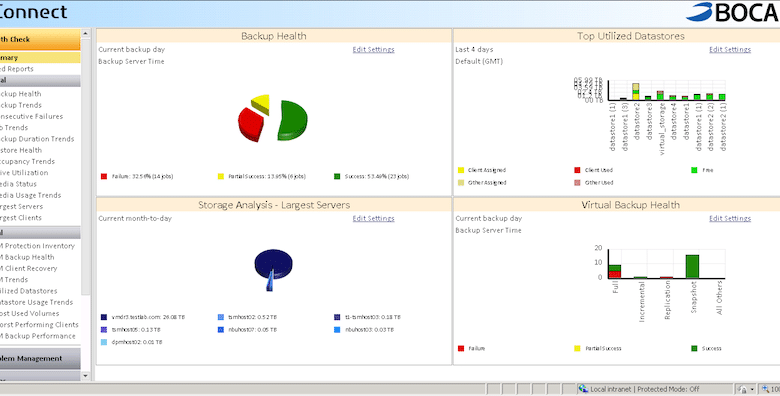Viewport: 780px width, 396px height.
Task: Open Largest Clients in the sidebar
Action: click(x=21, y=217)
